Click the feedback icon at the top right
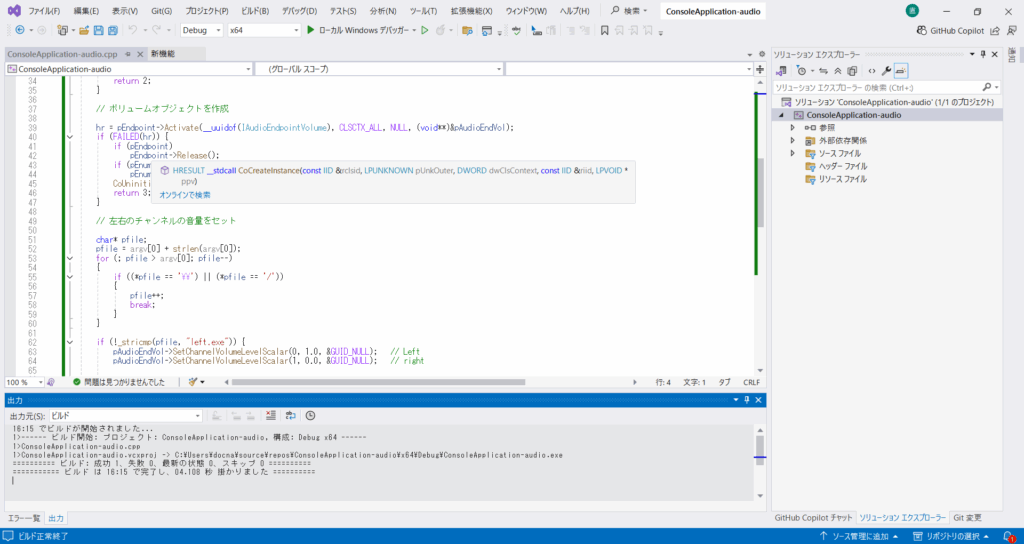This screenshot has width=1024, height=544. (x=1012, y=30)
